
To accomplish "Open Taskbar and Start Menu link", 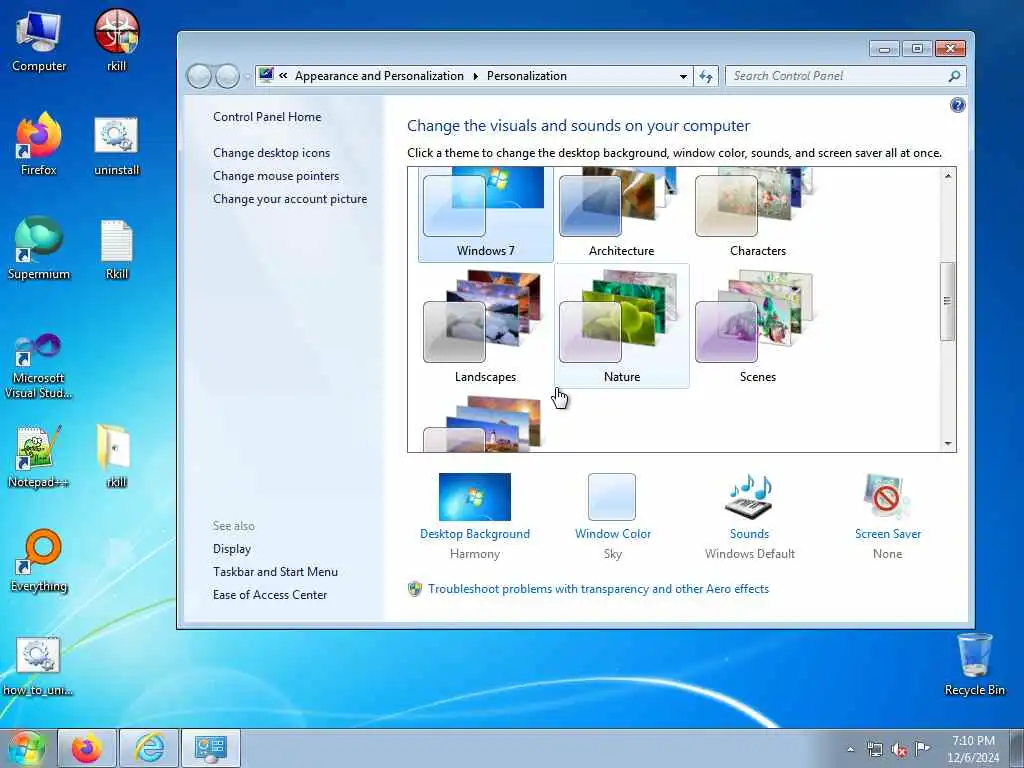I will [x=275, y=571].
